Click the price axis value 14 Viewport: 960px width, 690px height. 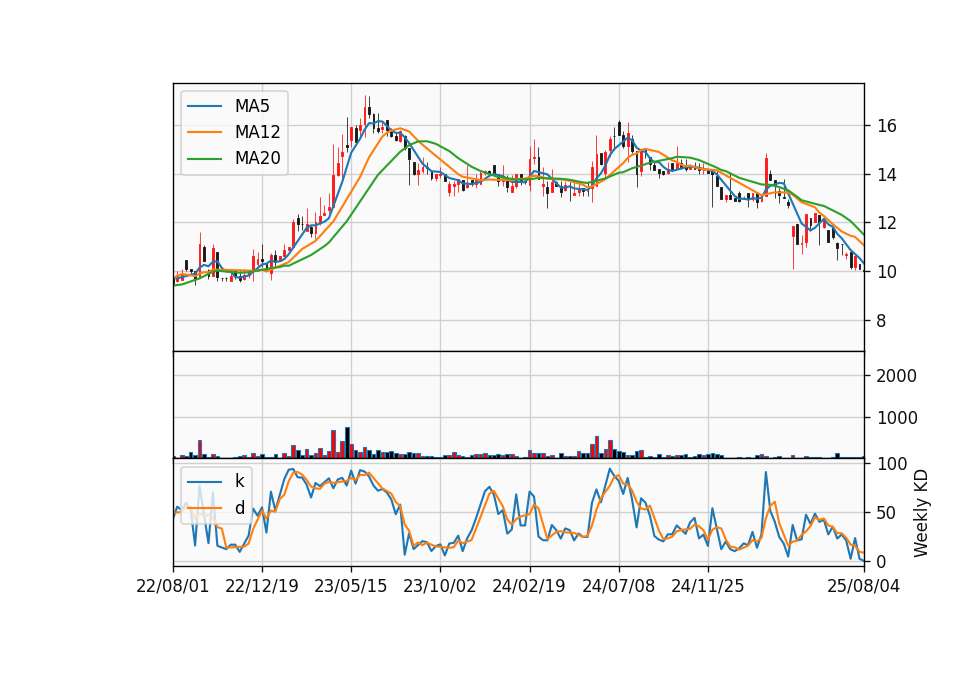[x=887, y=175]
